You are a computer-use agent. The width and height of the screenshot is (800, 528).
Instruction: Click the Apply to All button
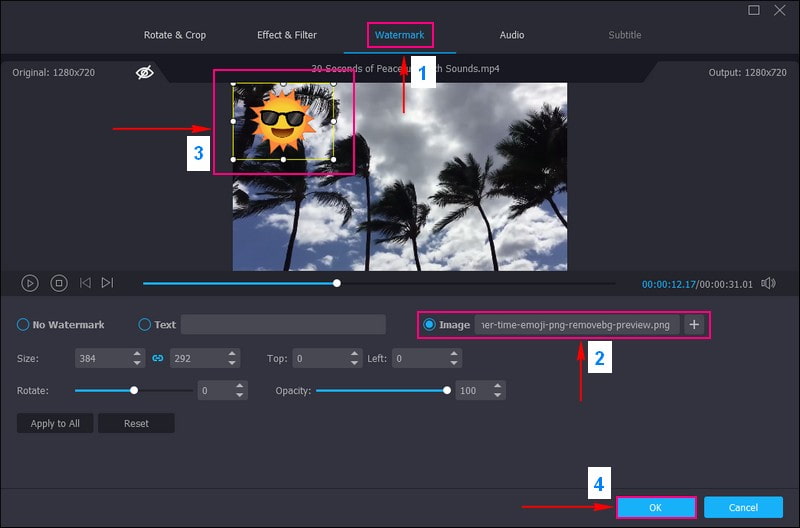55,424
